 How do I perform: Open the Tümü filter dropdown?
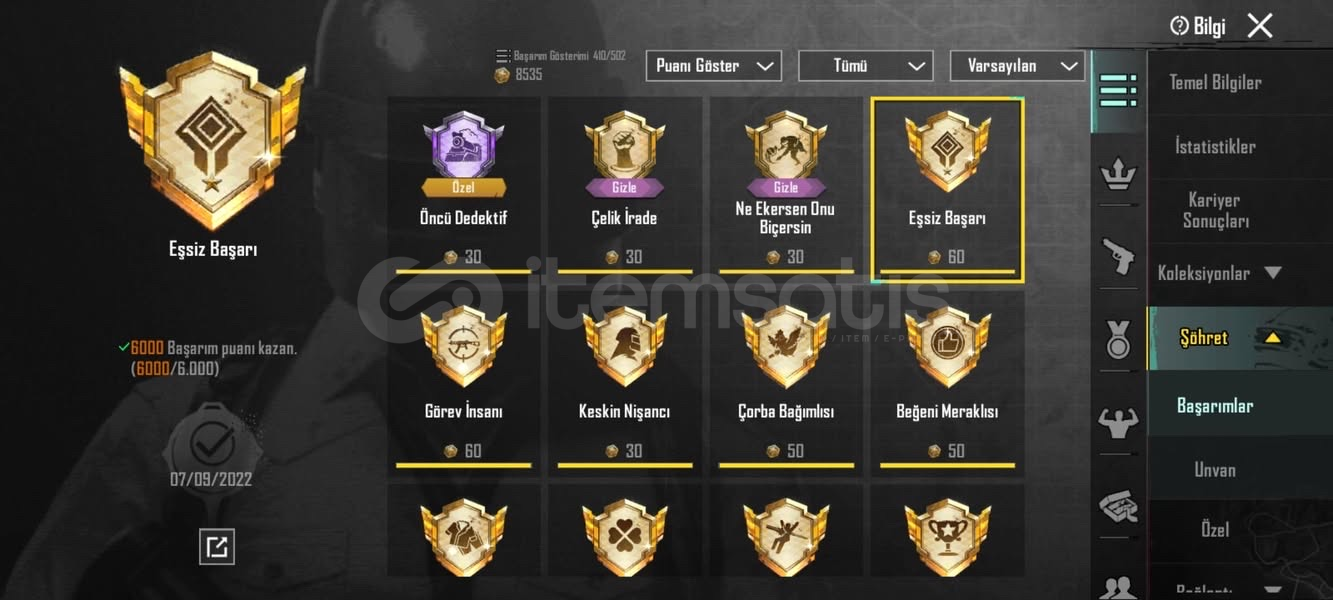pyautogui.click(x=866, y=66)
